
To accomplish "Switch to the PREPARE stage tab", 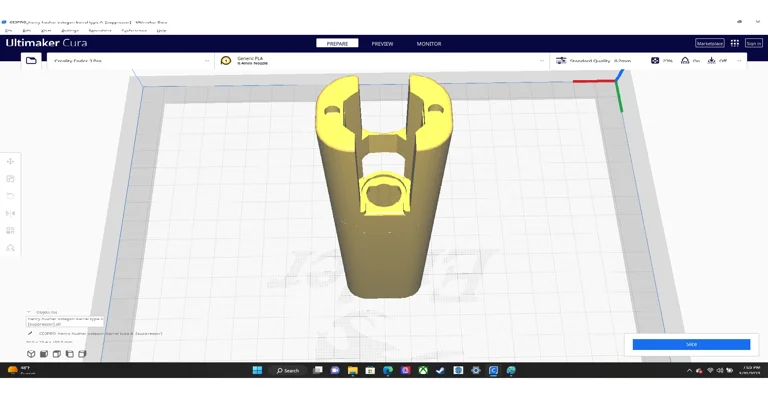I will (x=337, y=44).
